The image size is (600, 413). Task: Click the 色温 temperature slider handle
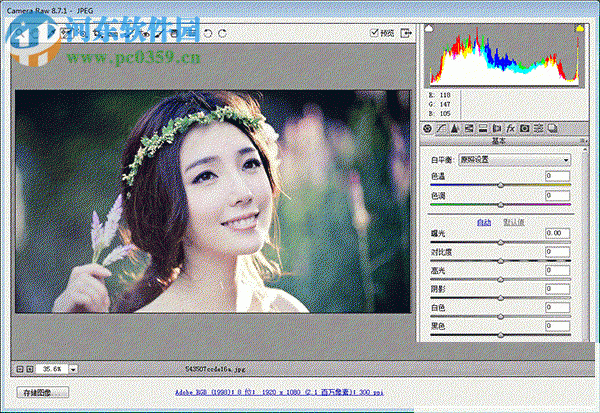coord(501,185)
